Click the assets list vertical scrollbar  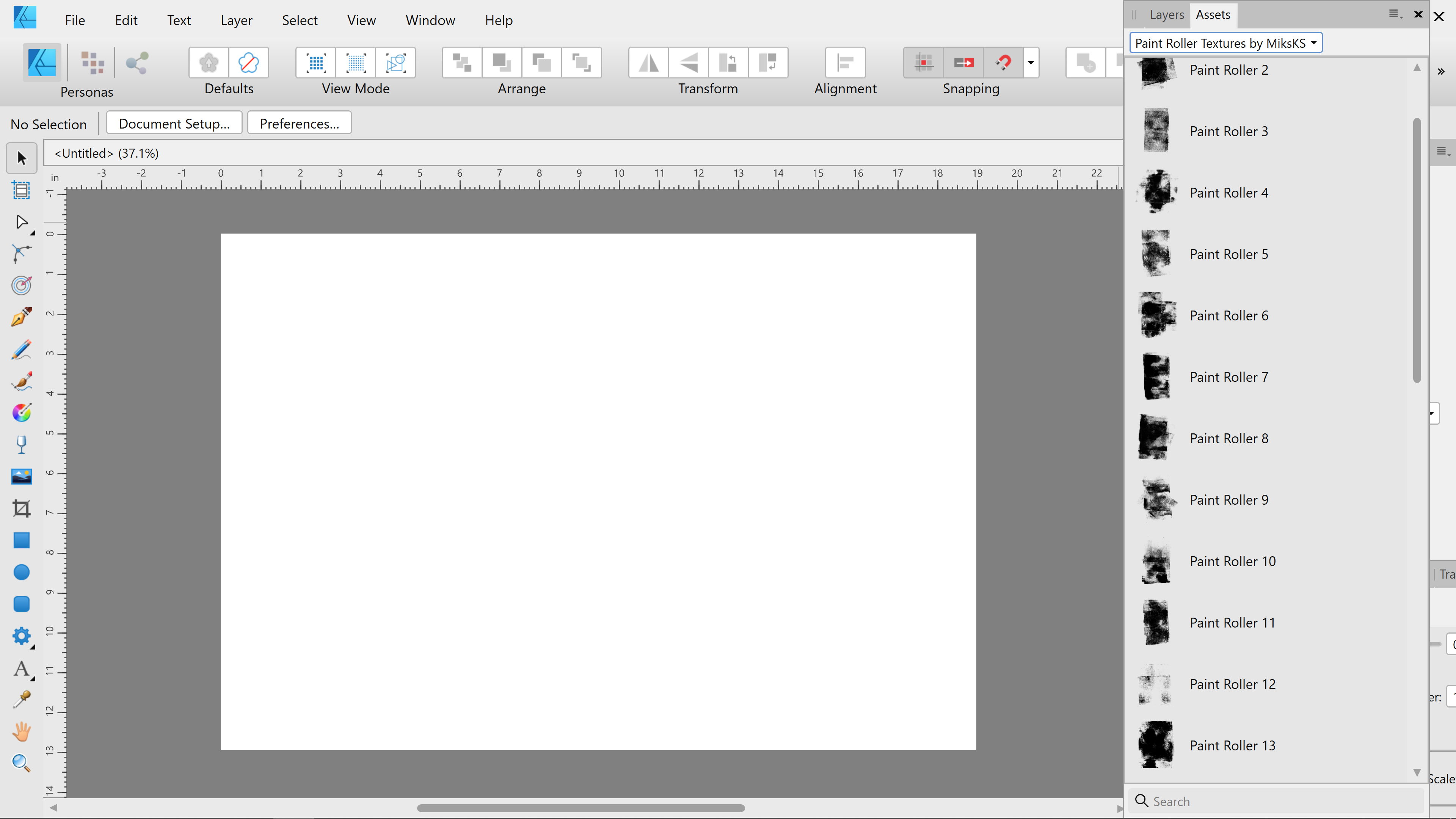coord(1417,250)
